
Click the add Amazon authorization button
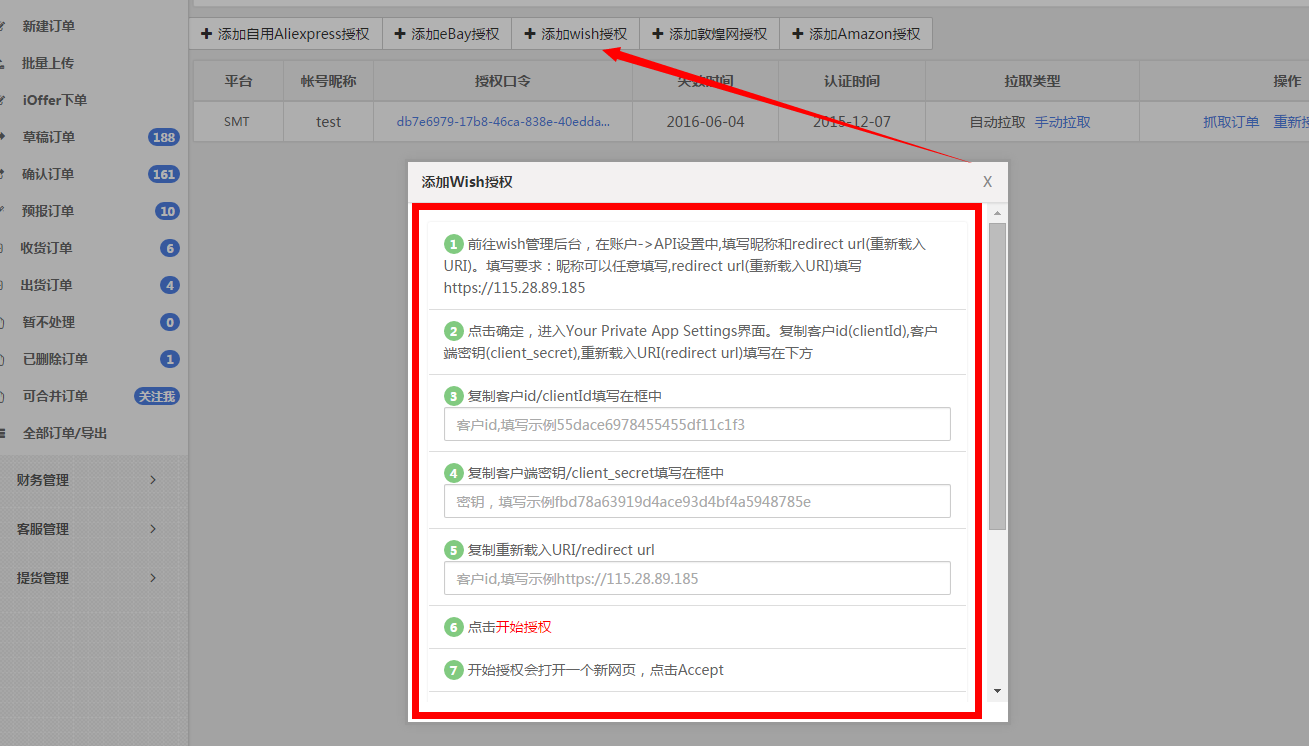click(x=855, y=34)
